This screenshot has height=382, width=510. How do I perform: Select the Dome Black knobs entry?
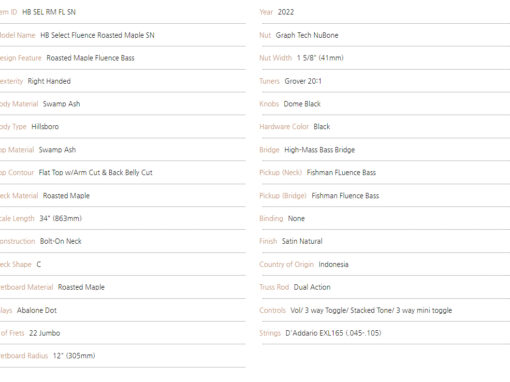[302, 104]
